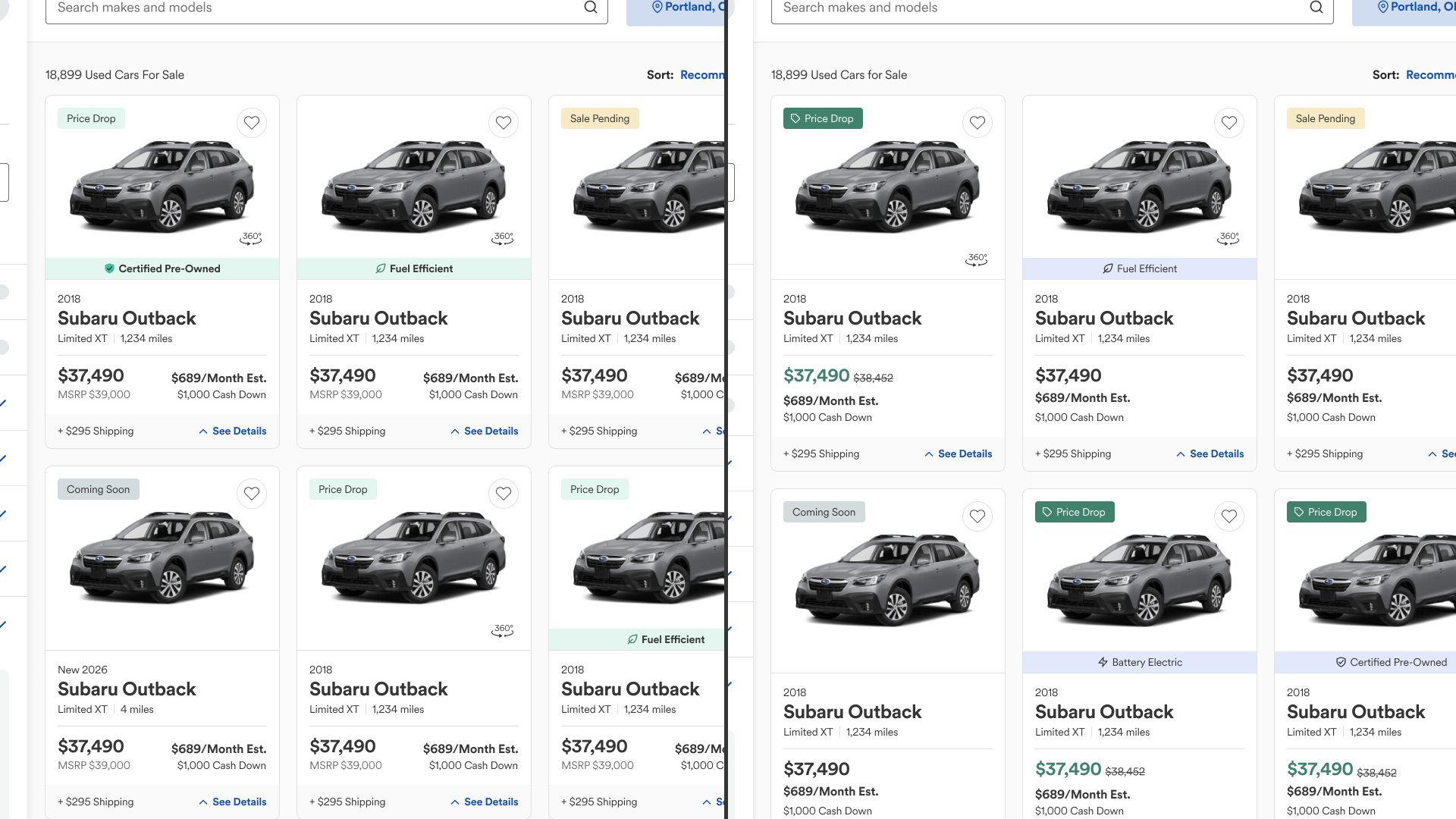Click the heart icon on the right Coming Soon card
Screen dimensions: 1456x819
point(977,516)
